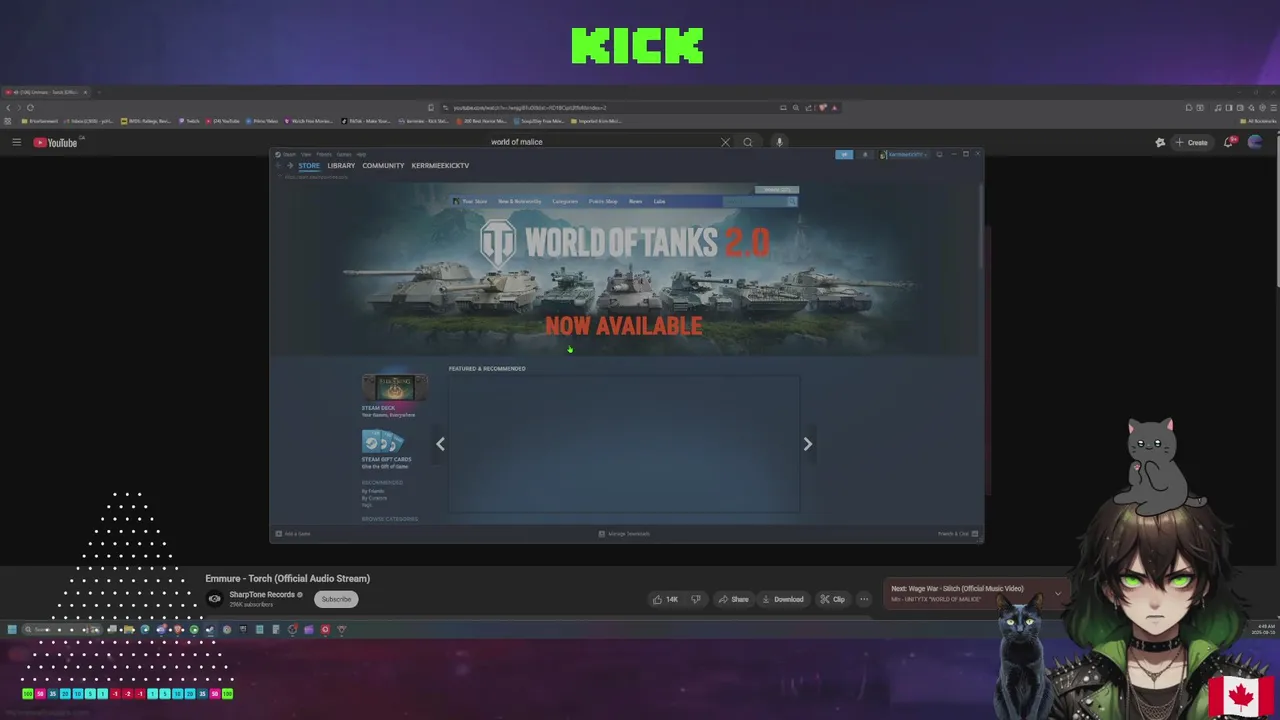
Task: Open Manage Downloads in Steam footer
Action: [624, 534]
